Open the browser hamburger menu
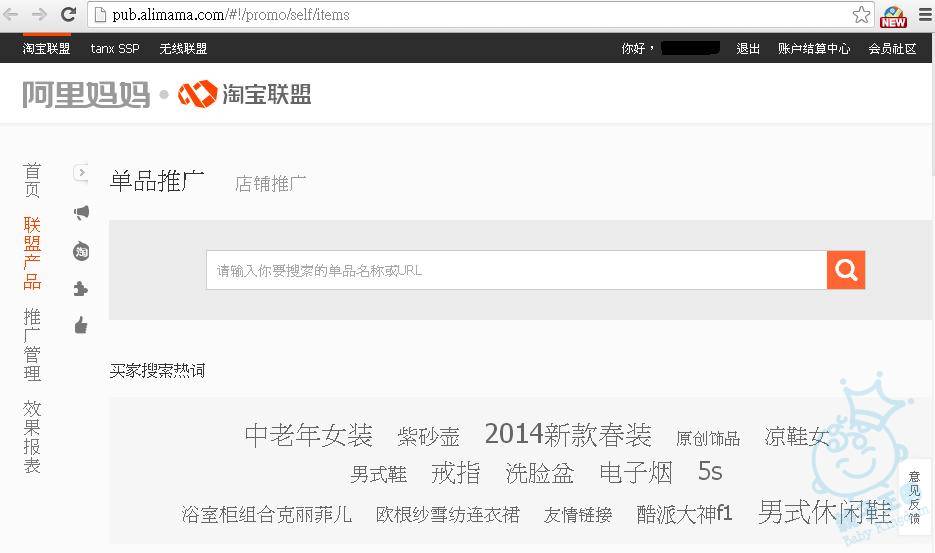 tap(925, 15)
